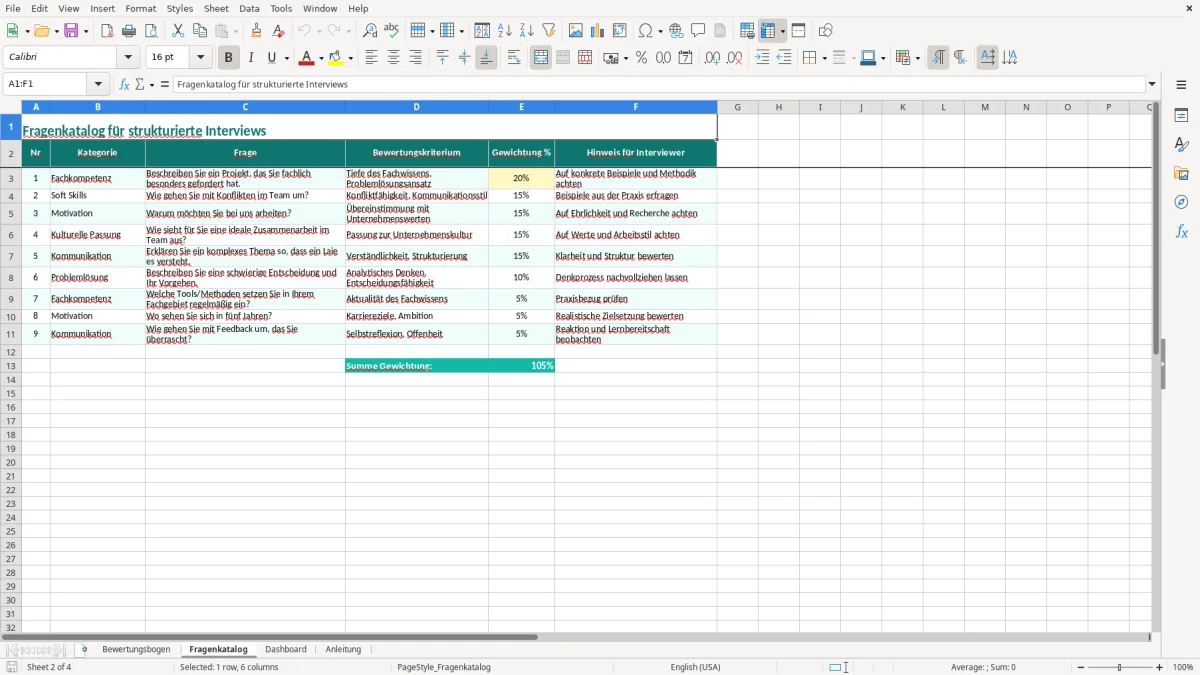Select column D header
The image size is (1200, 675).
pyautogui.click(x=417, y=107)
